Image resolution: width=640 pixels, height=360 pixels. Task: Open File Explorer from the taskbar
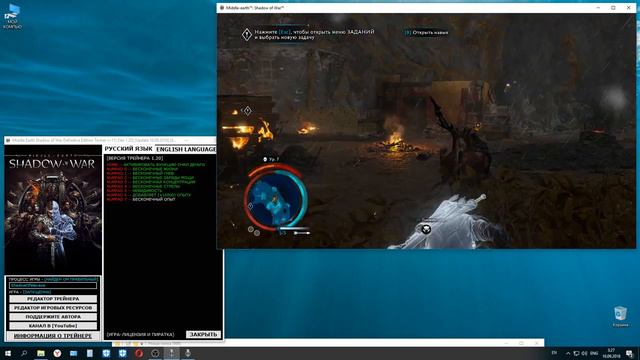point(41,353)
